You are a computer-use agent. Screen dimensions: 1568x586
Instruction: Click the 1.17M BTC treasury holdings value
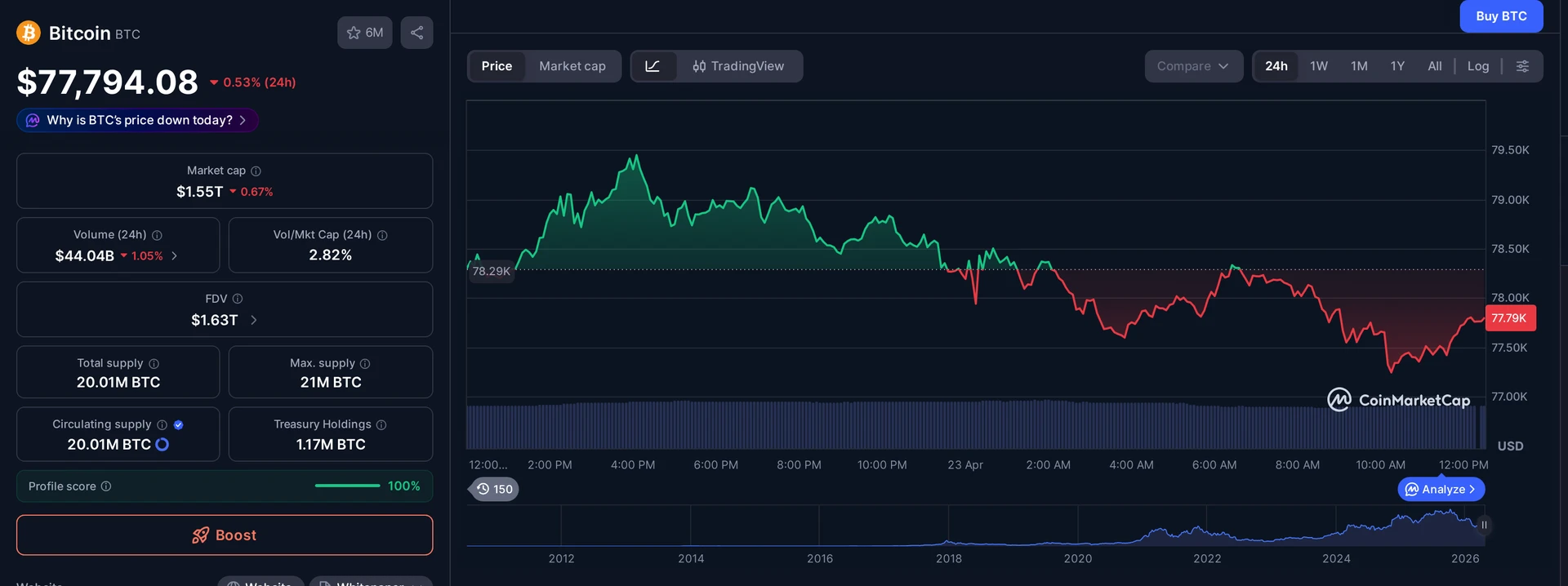pyautogui.click(x=331, y=444)
